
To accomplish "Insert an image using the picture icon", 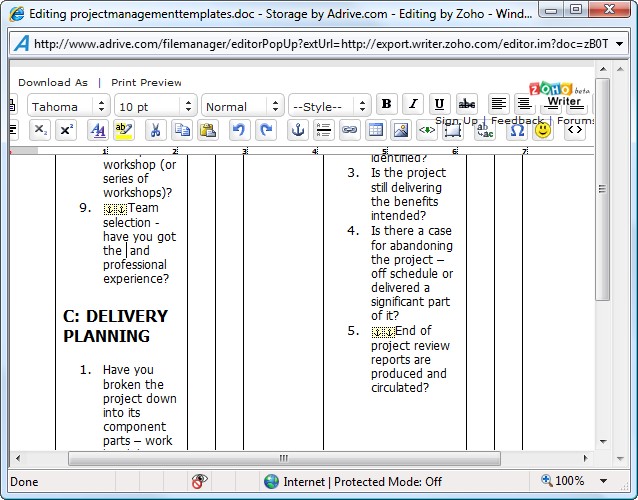I will [x=401, y=130].
